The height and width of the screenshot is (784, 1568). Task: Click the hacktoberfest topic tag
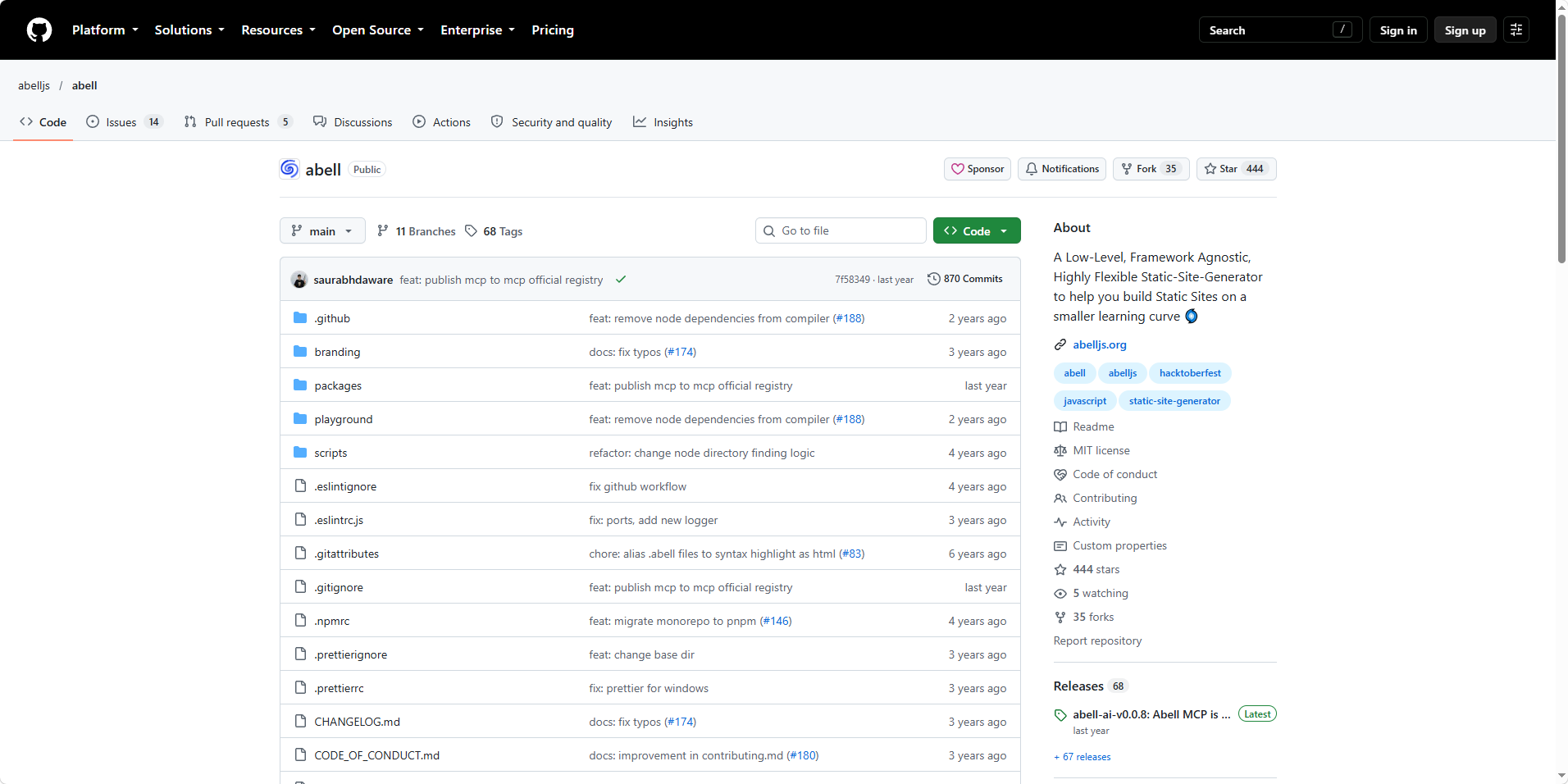point(1190,373)
